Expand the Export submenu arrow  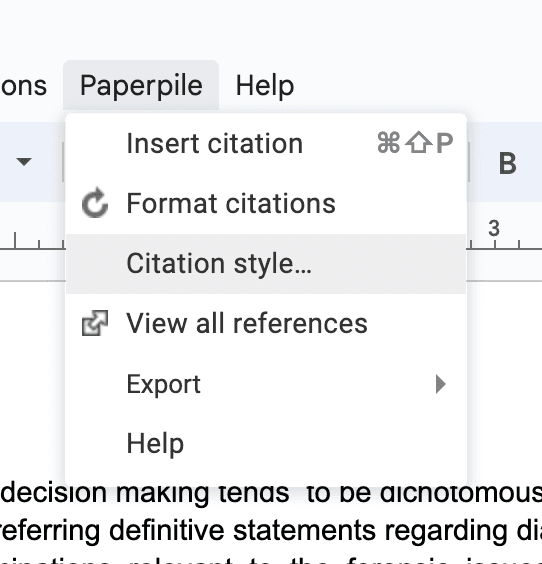441,384
